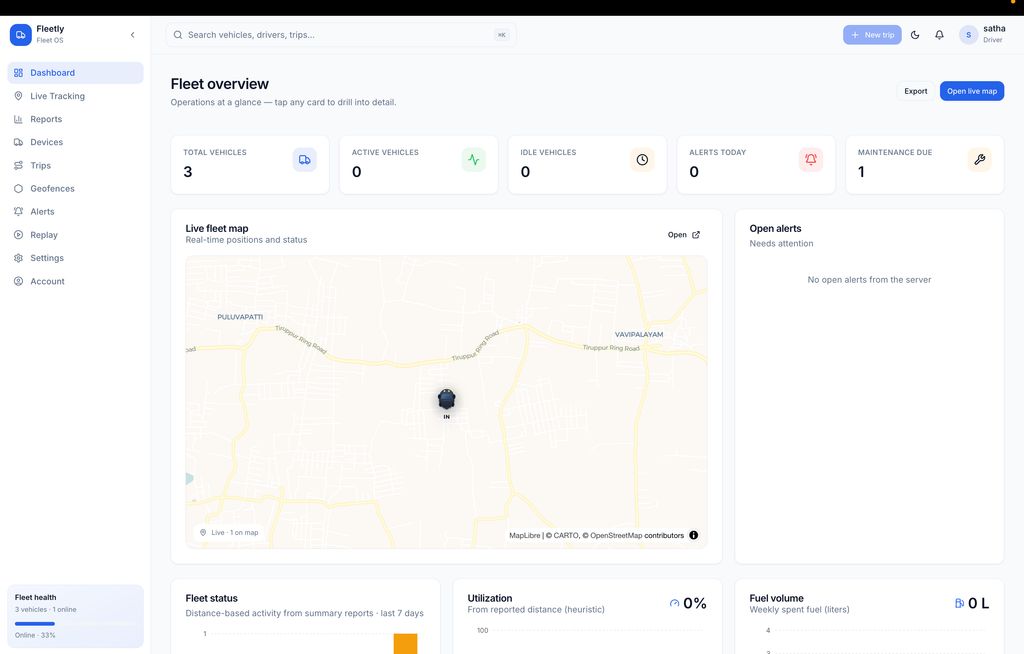Click the Idle Vehicles clock icon
Viewport: 1024px width, 654px height.
pyautogui.click(x=642, y=160)
